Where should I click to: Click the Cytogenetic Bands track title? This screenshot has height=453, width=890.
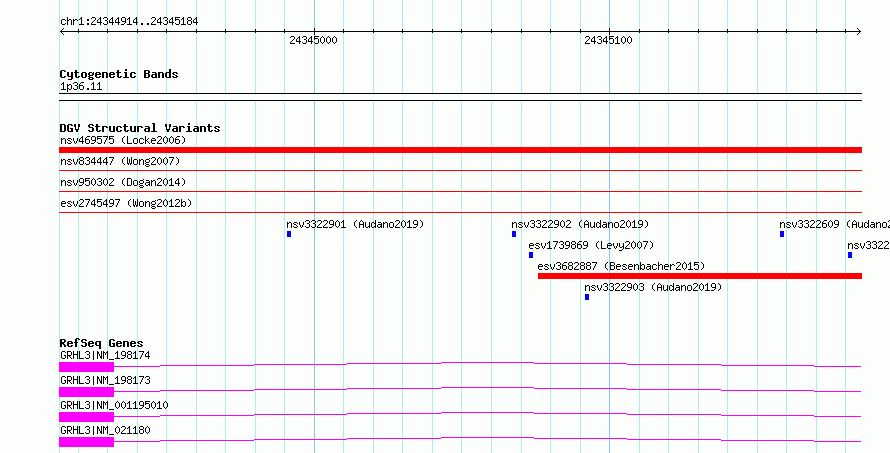tap(119, 74)
